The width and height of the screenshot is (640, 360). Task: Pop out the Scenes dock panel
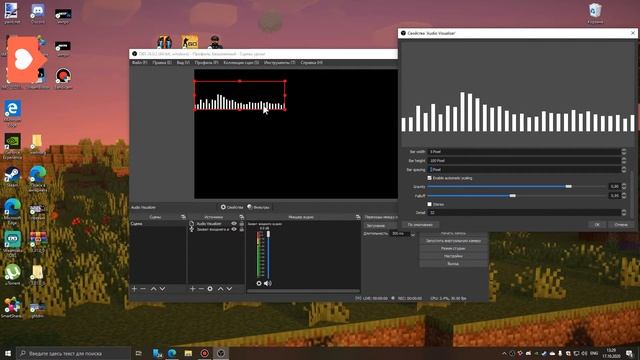click(x=183, y=217)
